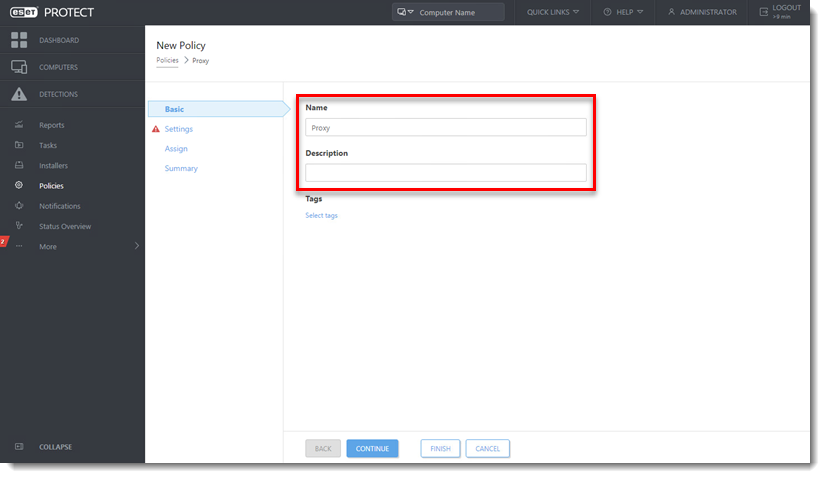Click the New Policy heading

pyautogui.click(x=181, y=45)
